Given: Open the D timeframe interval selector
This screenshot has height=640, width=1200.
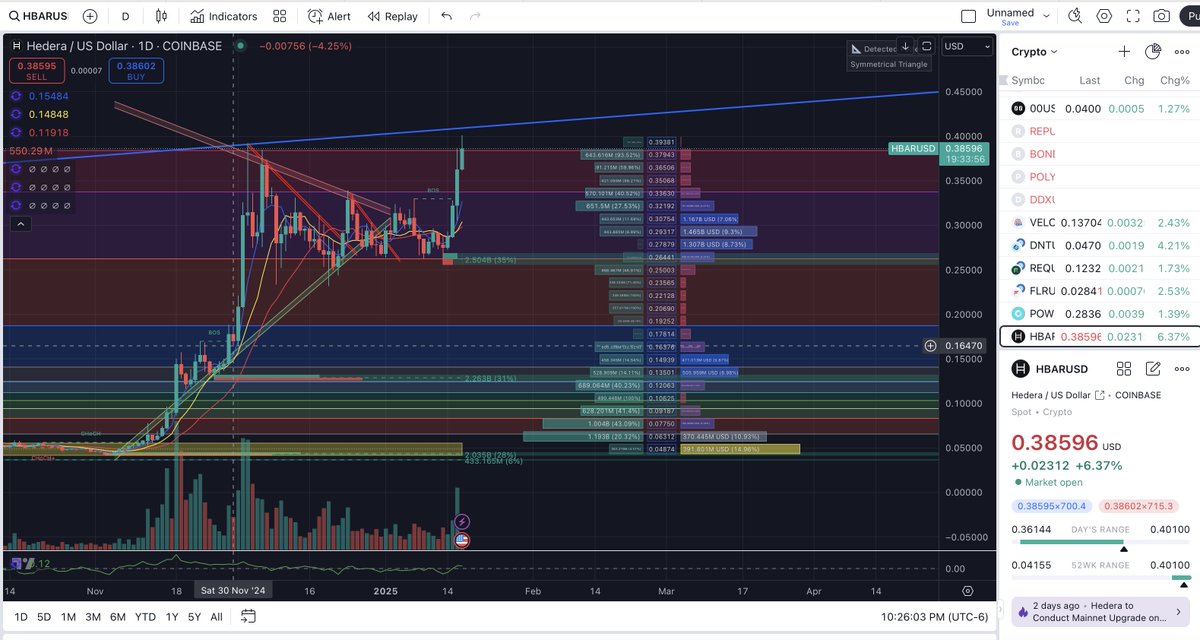Looking at the screenshot, I should coord(125,16).
